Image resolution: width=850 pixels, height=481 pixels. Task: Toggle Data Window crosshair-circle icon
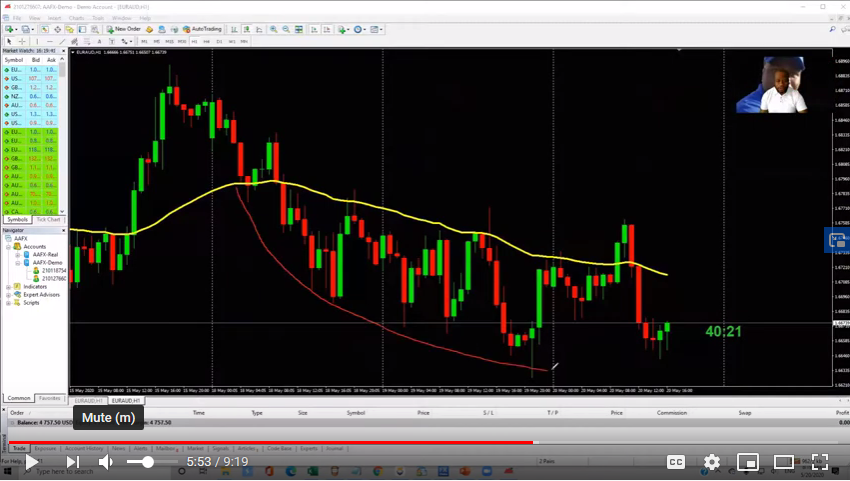(x=57, y=29)
